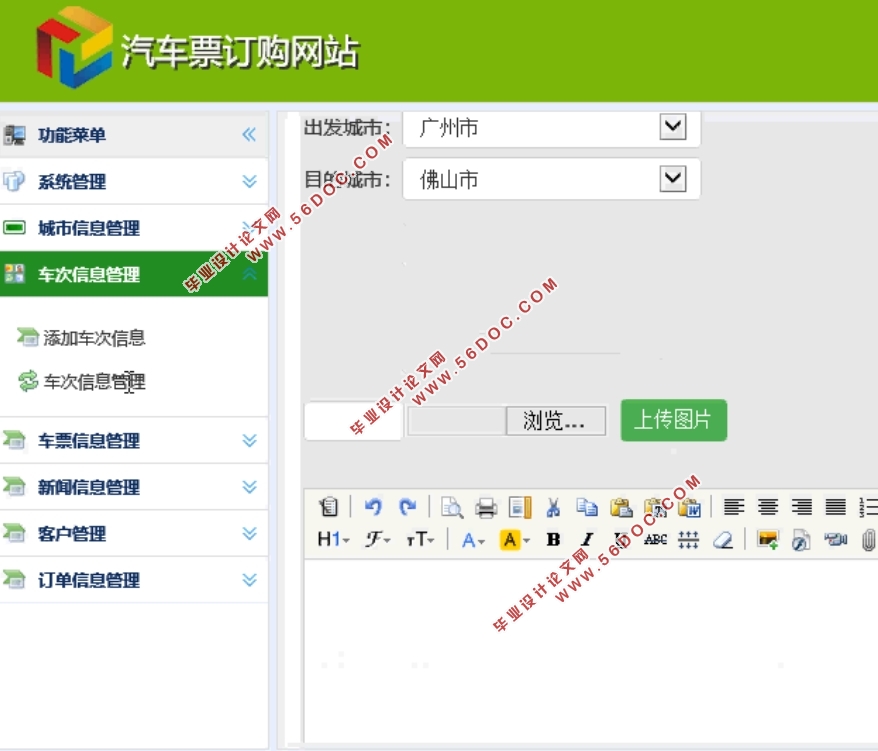Click the line height spacing icon
Viewport: 878px width, 751px height.
coord(688,539)
